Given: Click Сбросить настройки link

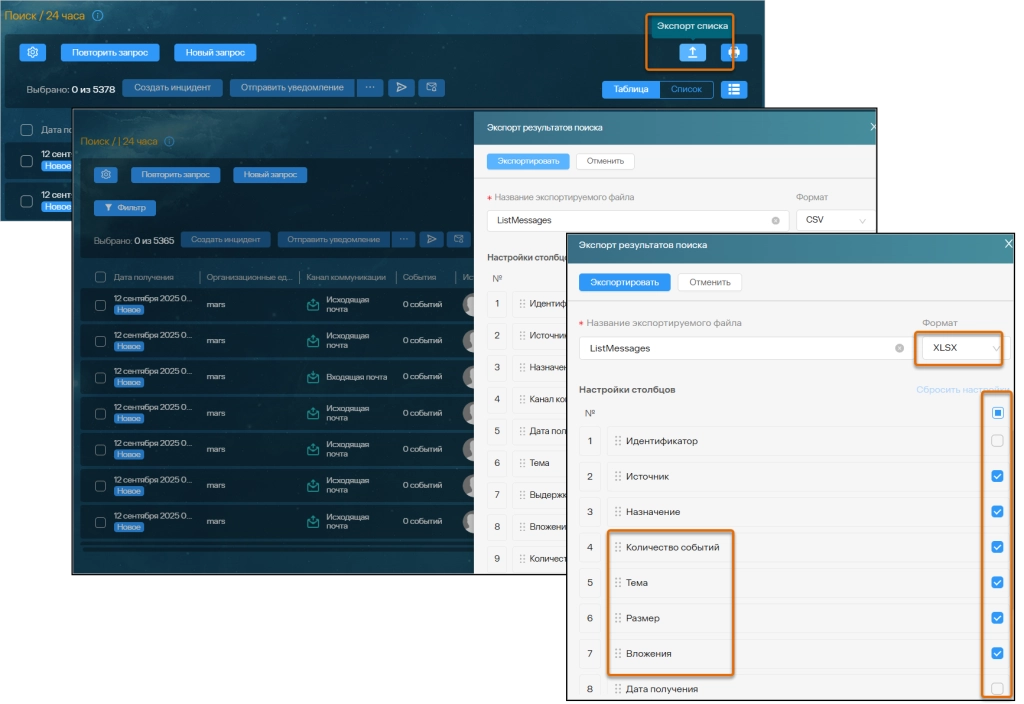Looking at the screenshot, I should (x=960, y=389).
